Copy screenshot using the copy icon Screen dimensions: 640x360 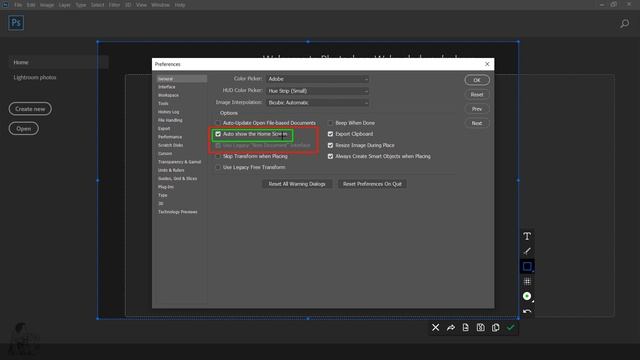point(496,328)
